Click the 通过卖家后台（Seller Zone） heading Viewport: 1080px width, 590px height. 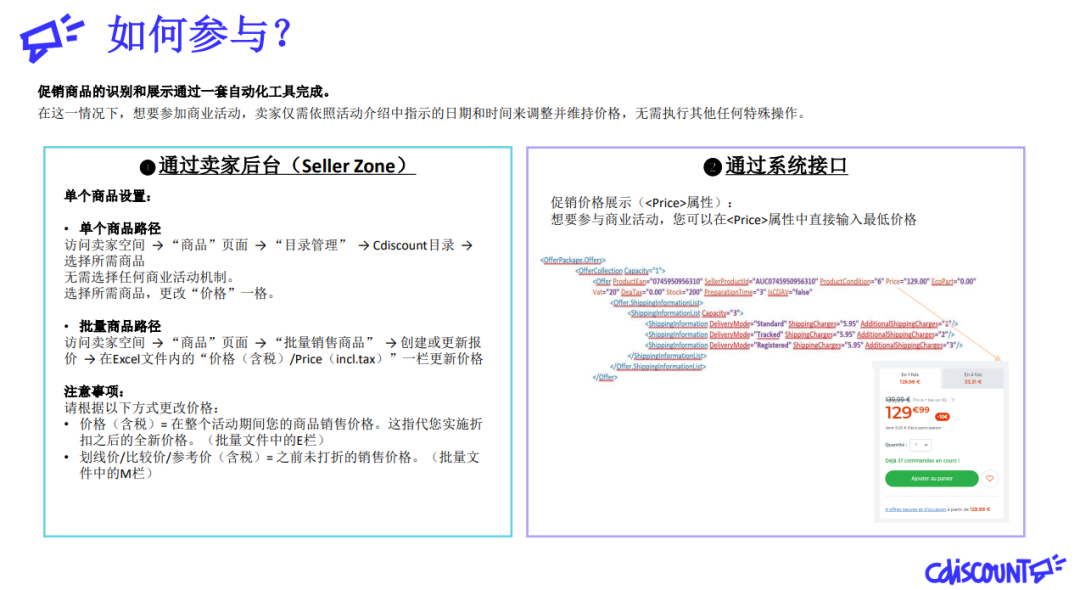[286, 166]
